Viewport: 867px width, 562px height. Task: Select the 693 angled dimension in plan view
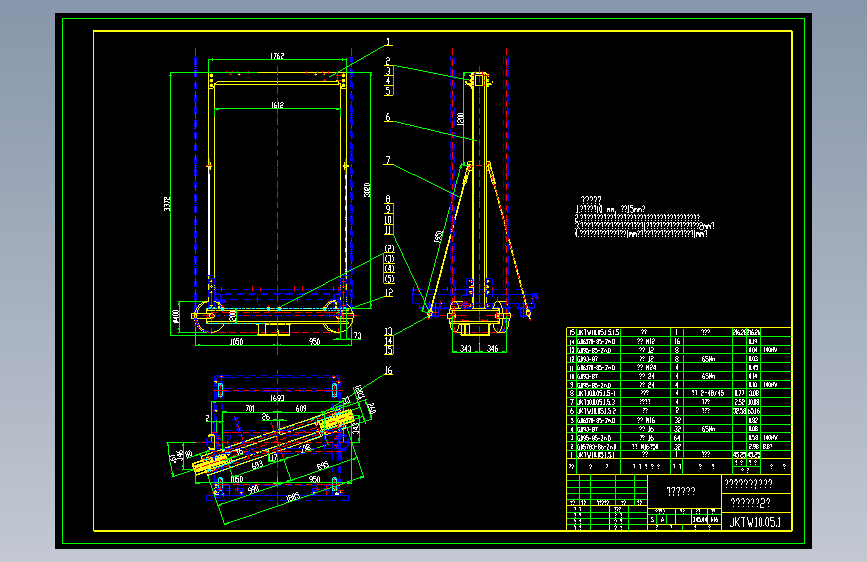click(x=258, y=465)
